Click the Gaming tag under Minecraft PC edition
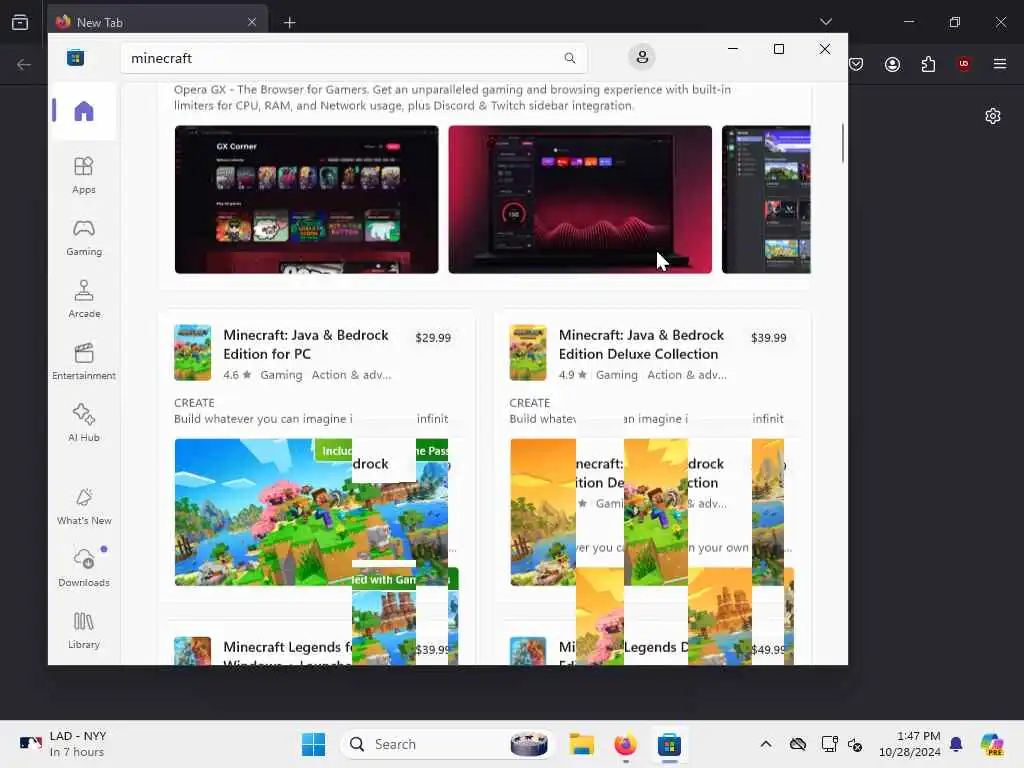 click(281, 375)
